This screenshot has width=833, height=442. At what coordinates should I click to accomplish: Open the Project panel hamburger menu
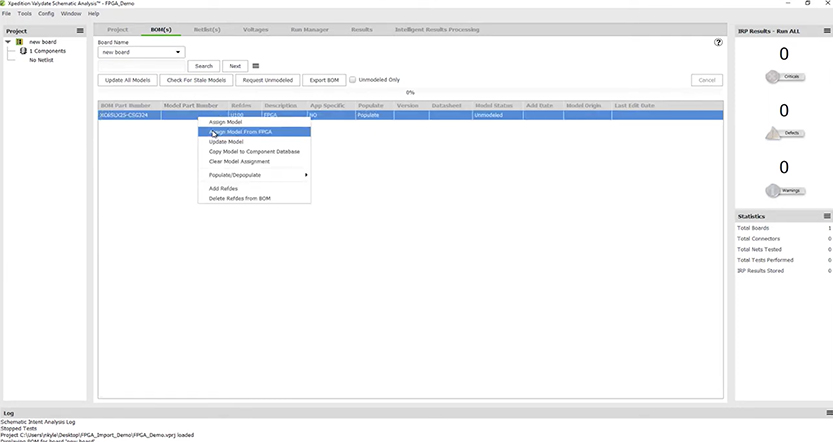pos(80,31)
